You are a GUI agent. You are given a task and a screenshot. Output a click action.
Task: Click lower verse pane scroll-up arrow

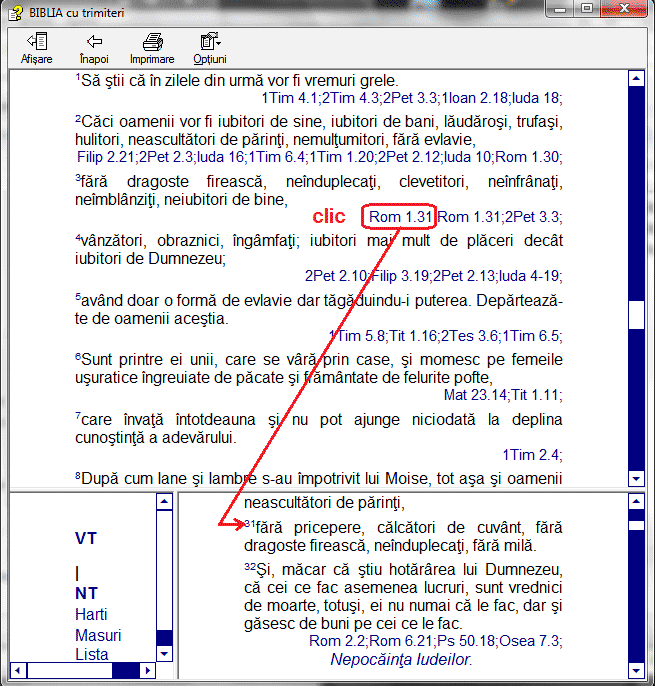[636, 501]
